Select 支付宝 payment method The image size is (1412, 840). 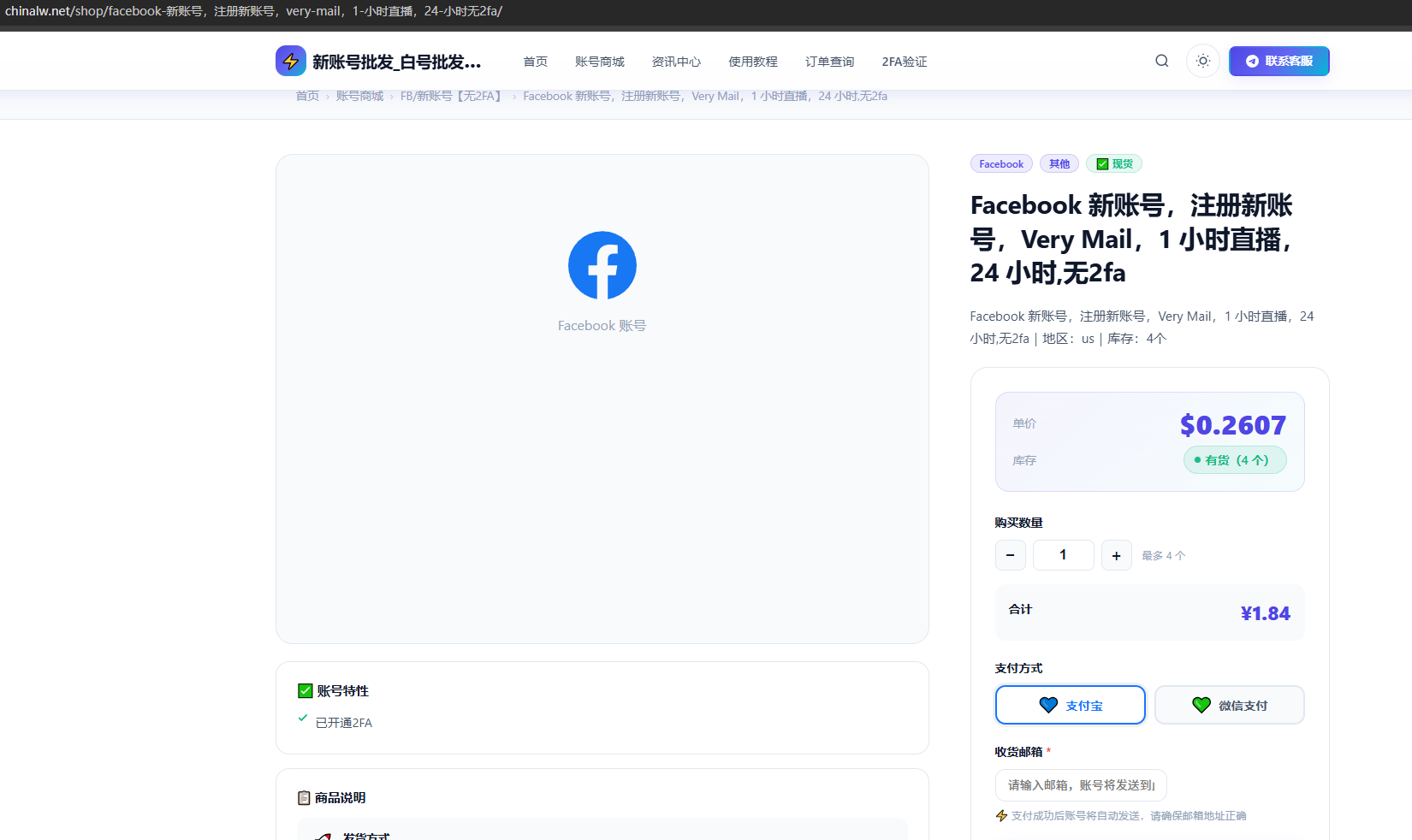pos(1070,705)
